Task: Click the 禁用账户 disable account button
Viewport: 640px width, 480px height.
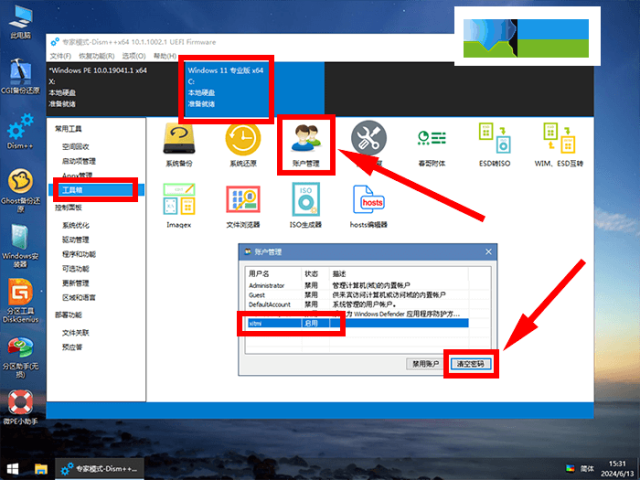Action: [x=425, y=364]
